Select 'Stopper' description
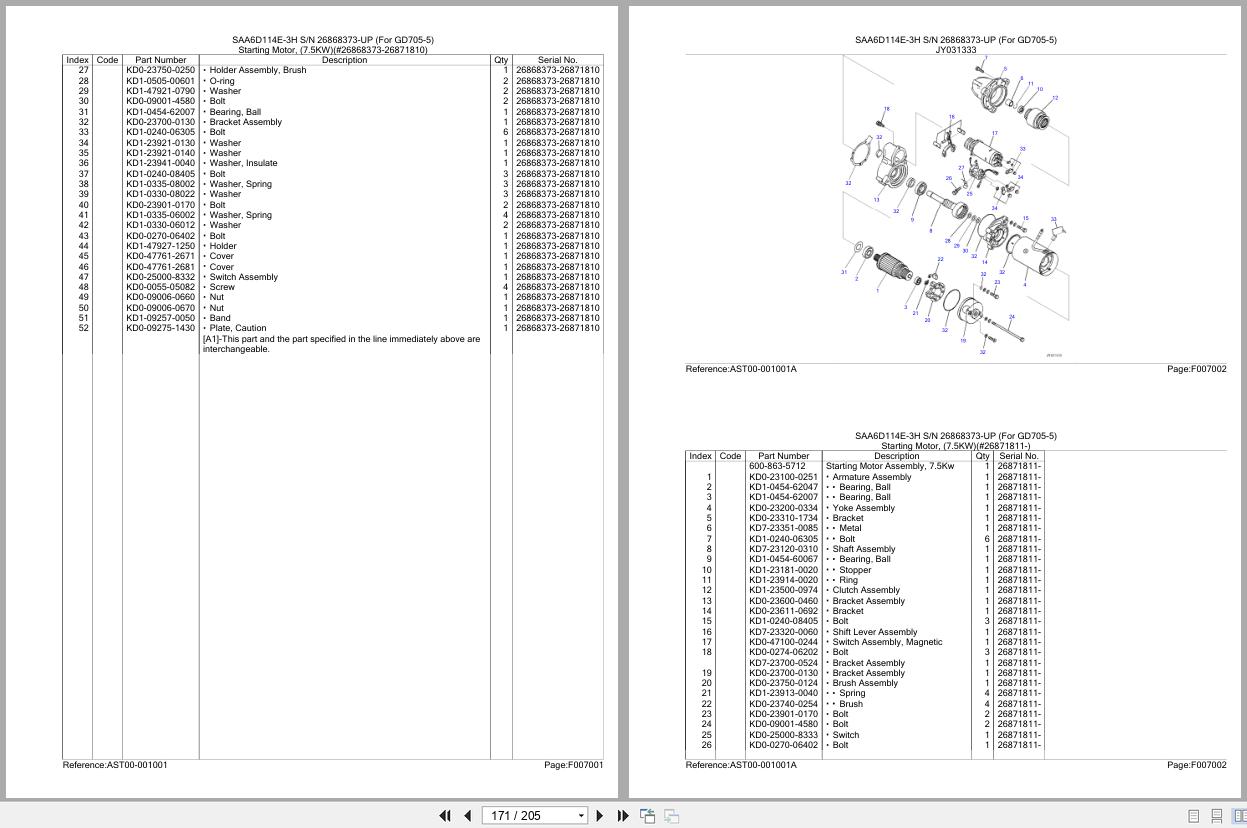The width and height of the screenshot is (1247, 828). click(855, 570)
